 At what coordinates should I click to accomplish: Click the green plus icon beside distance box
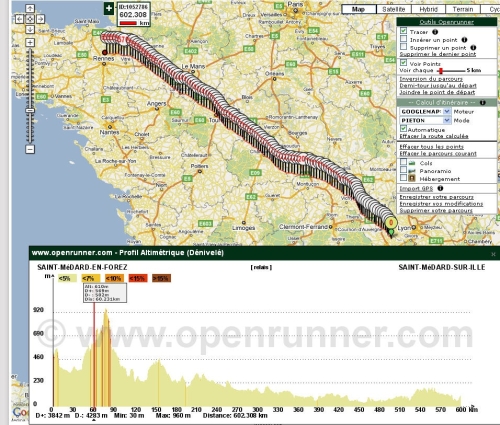pyautogui.click(x=109, y=8)
